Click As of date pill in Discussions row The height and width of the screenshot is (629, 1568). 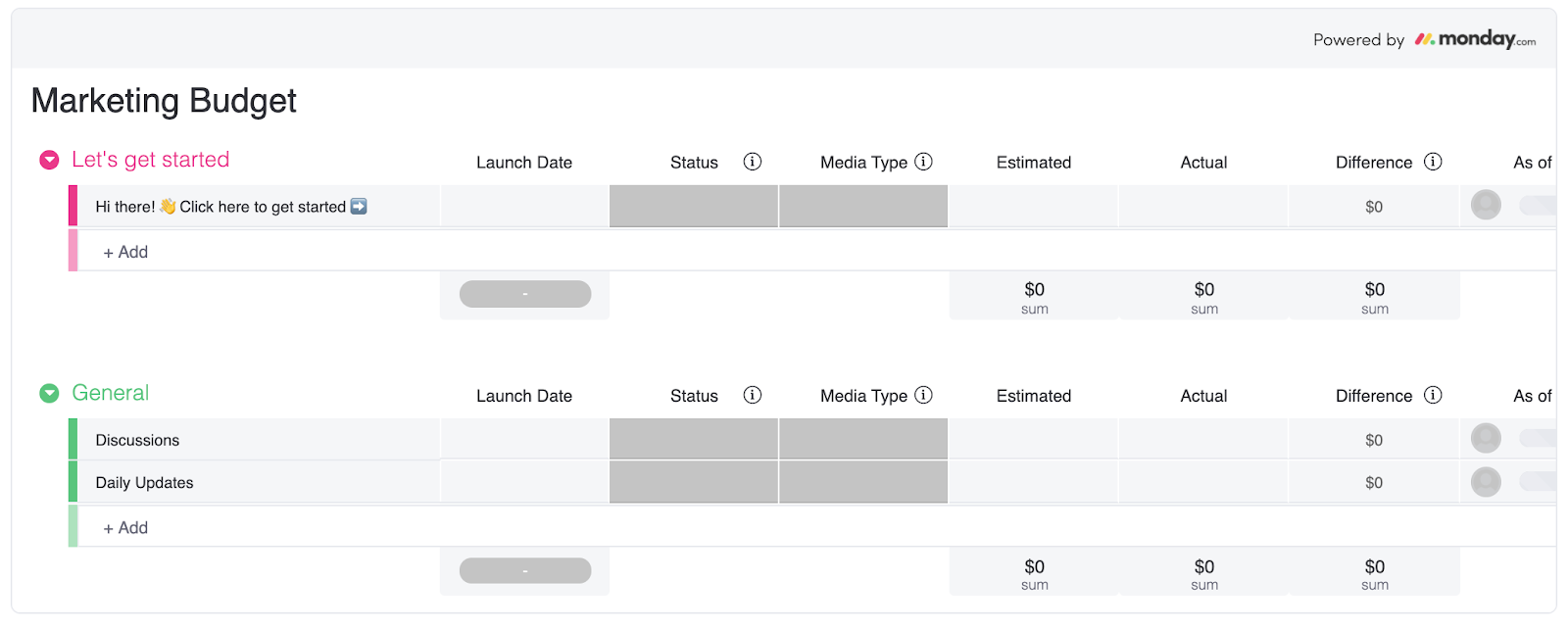1538,438
